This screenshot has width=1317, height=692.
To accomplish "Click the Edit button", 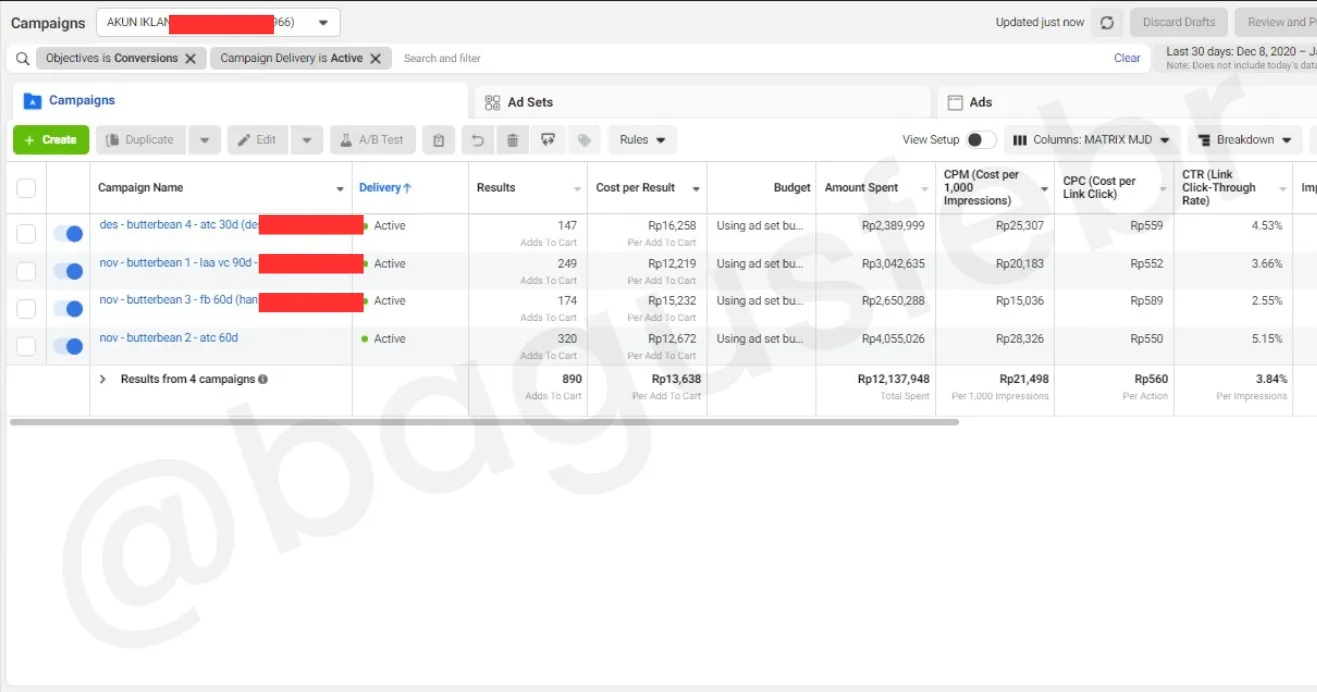I will pyautogui.click(x=257, y=140).
